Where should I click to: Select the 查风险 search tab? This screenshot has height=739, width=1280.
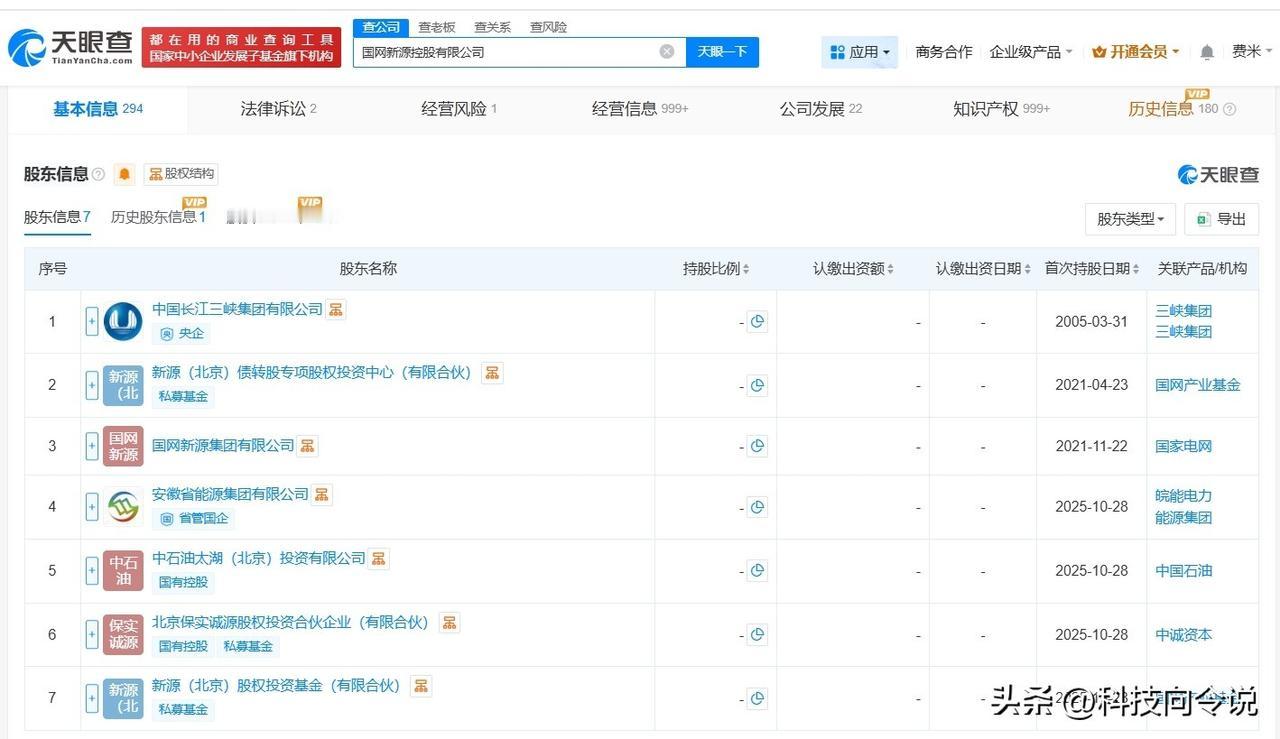(548, 27)
